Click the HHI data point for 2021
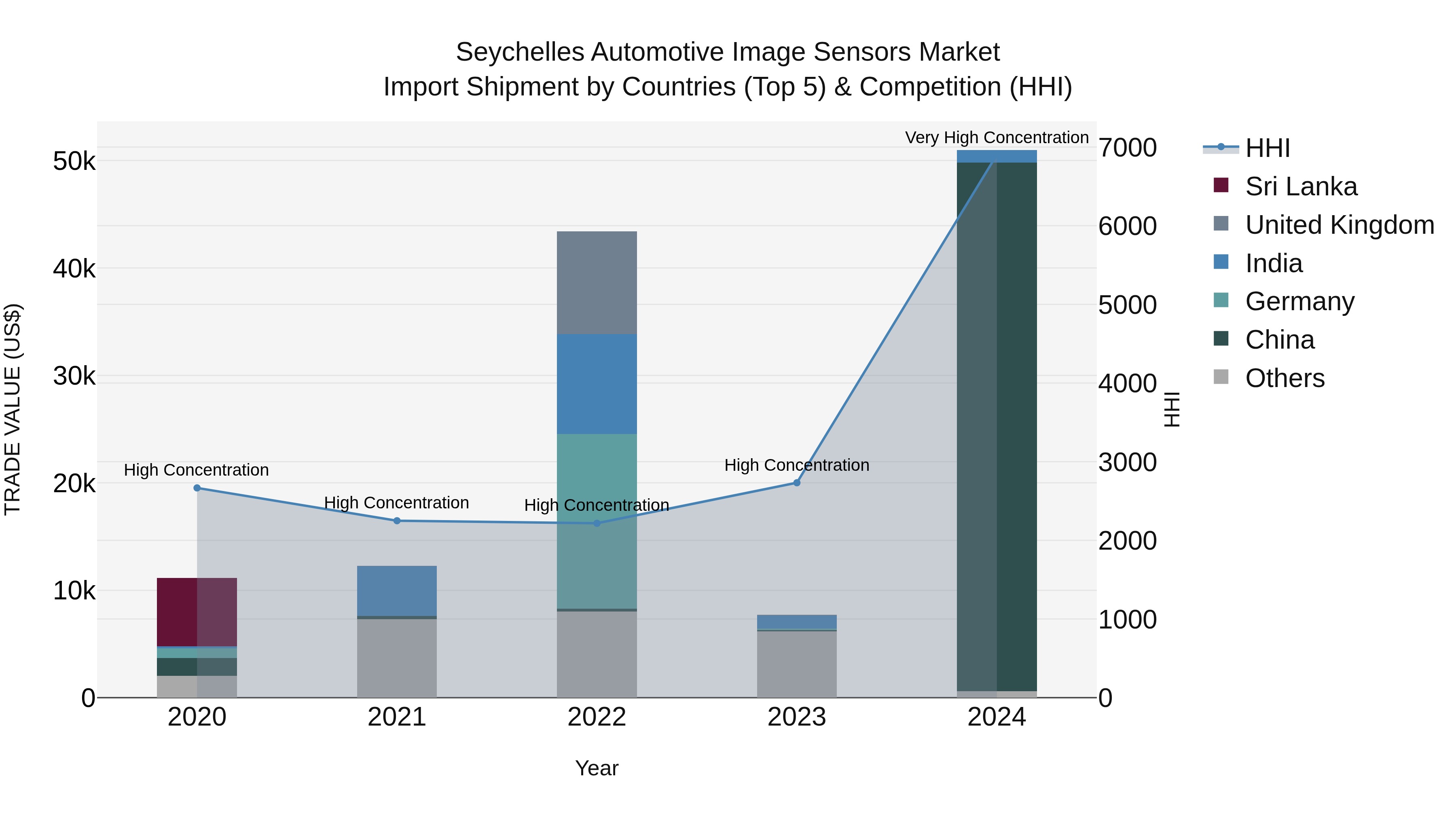This screenshot has width=1456, height=819. [397, 521]
